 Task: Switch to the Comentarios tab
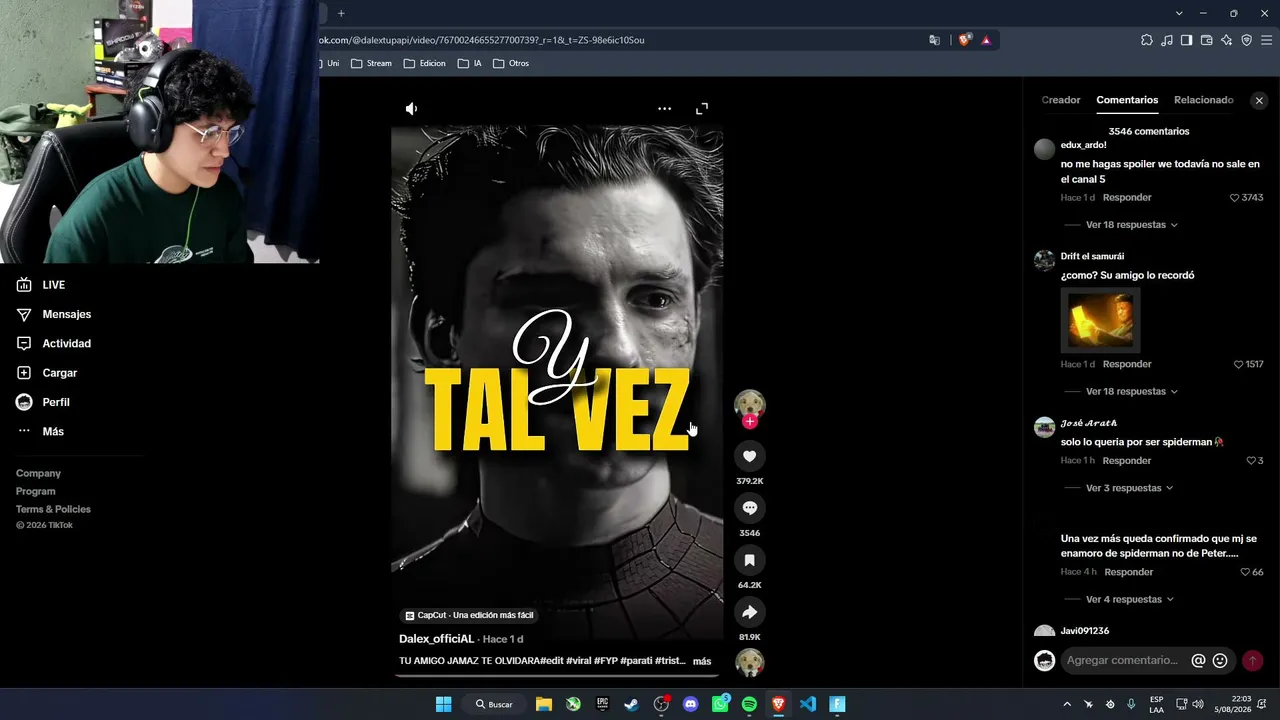click(x=1127, y=100)
